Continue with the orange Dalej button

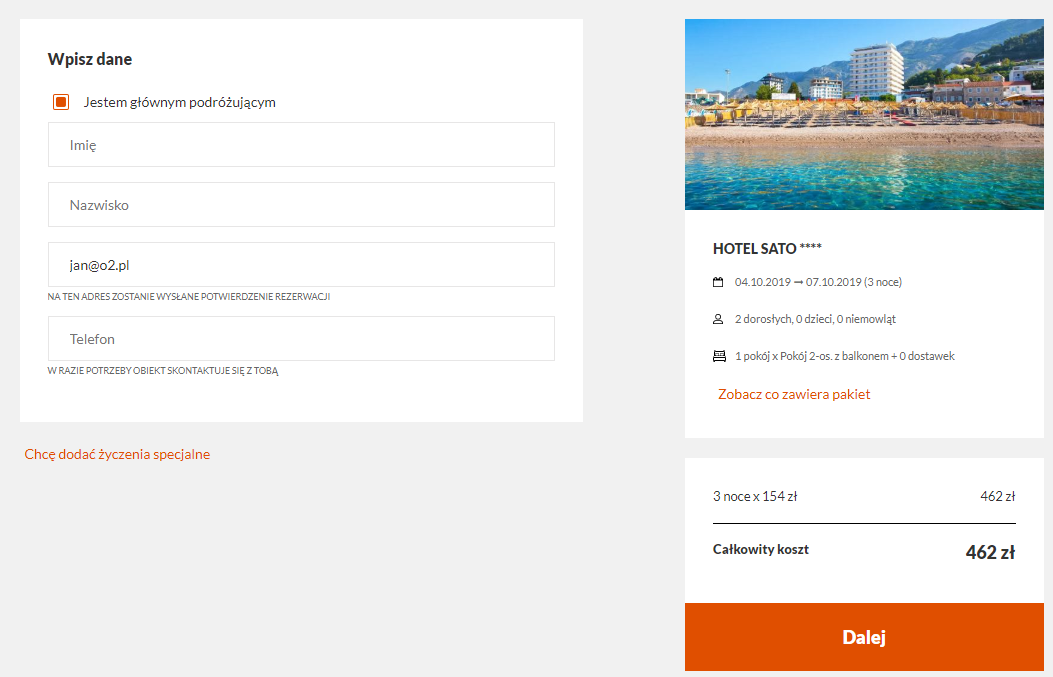pos(864,637)
